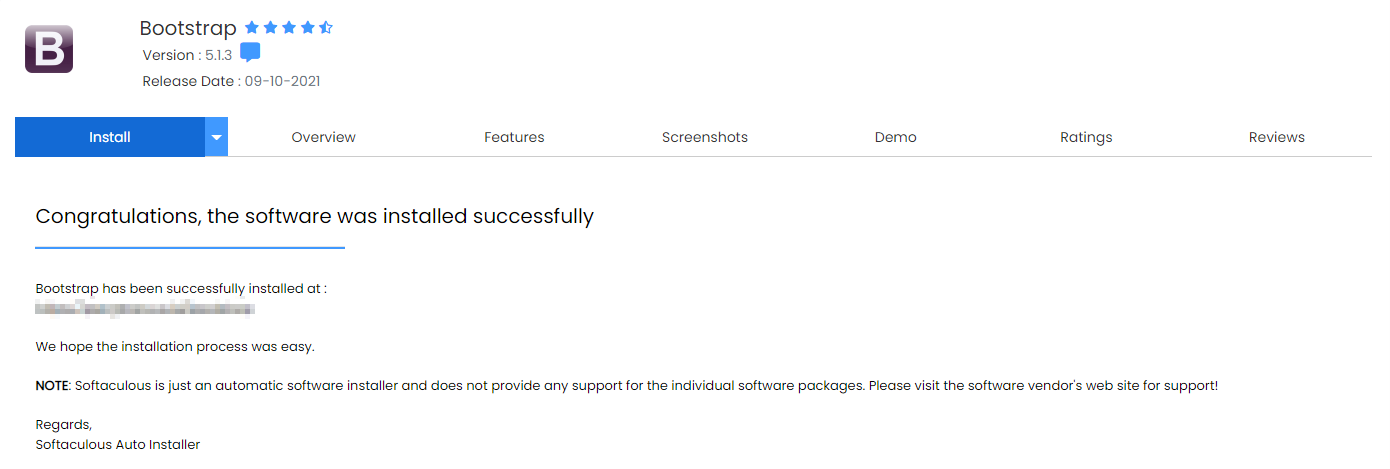View the Screenshots tab
Image resolution: width=1390 pixels, height=469 pixels.
coord(704,137)
